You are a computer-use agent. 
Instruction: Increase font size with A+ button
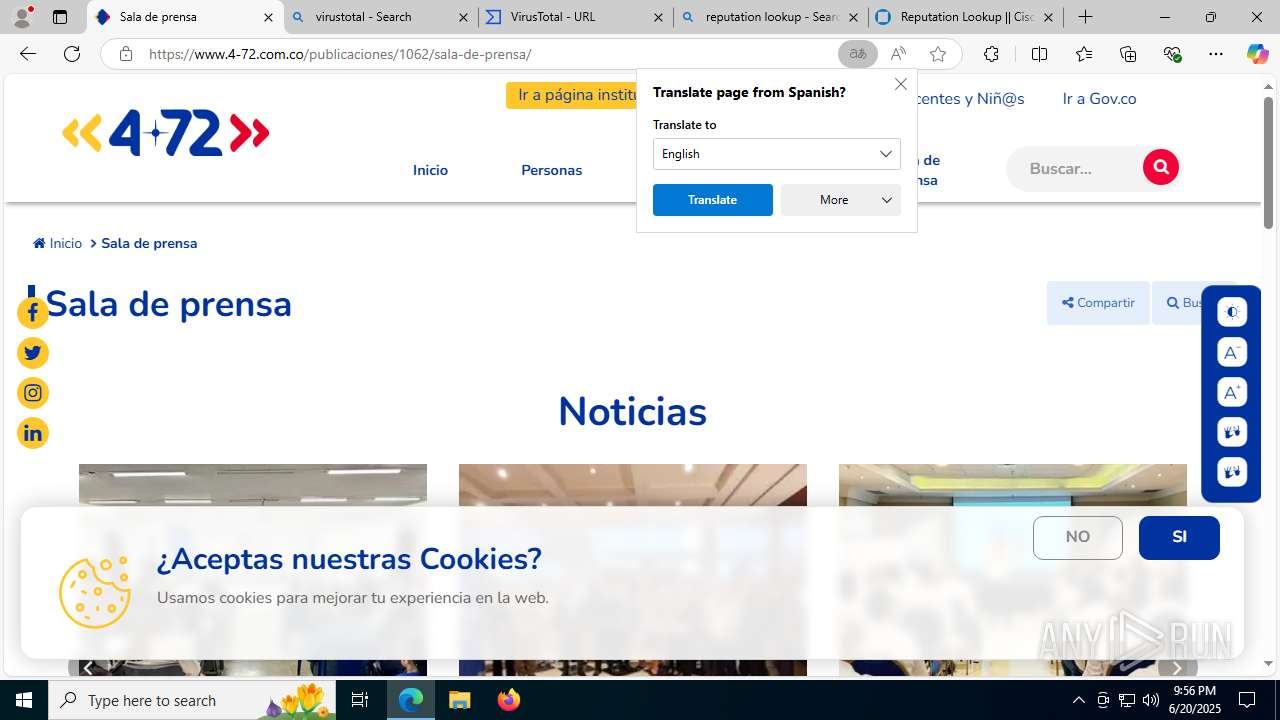click(x=1232, y=392)
